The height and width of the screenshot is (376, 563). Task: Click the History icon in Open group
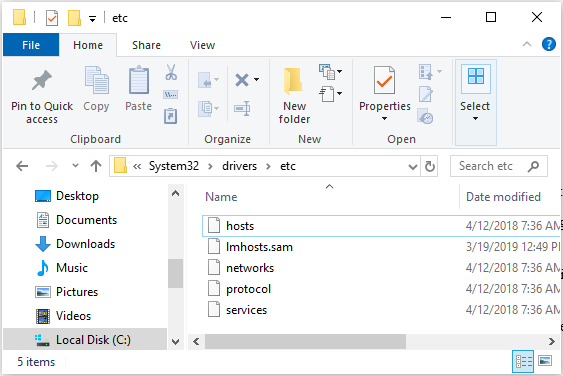[425, 116]
